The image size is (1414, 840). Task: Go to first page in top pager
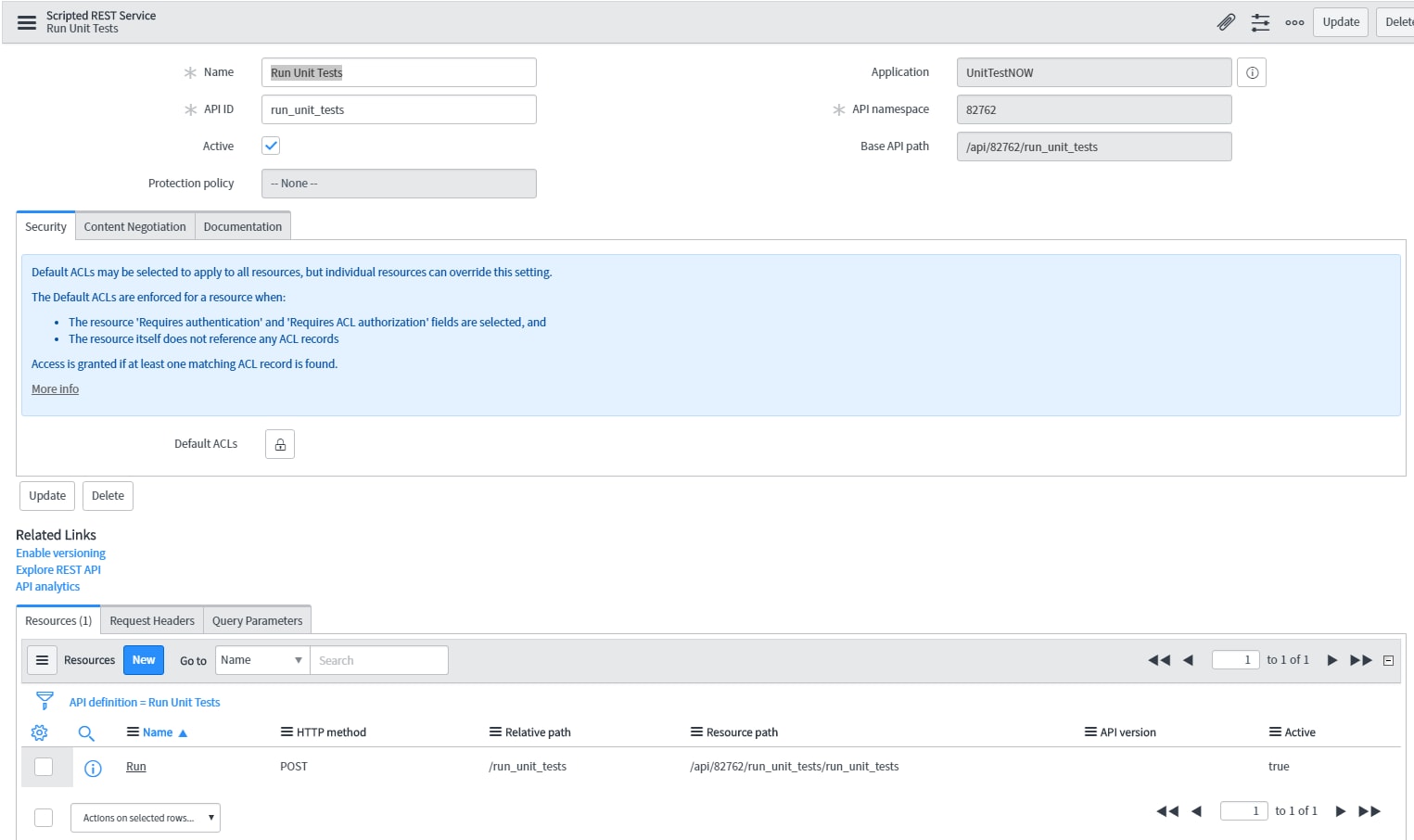pyautogui.click(x=1159, y=660)
